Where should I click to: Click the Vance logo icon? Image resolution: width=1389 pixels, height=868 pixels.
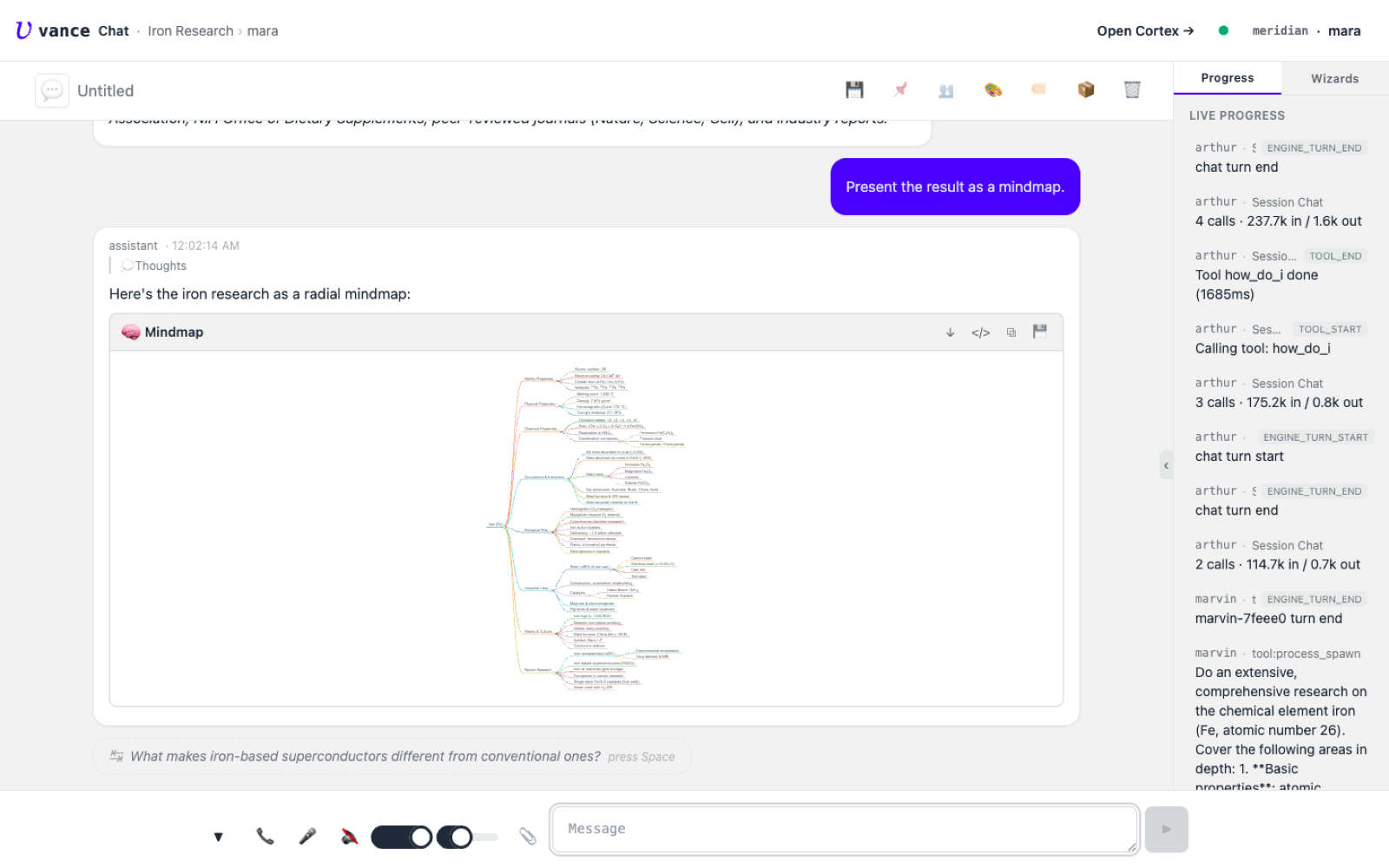click(23, 30)
